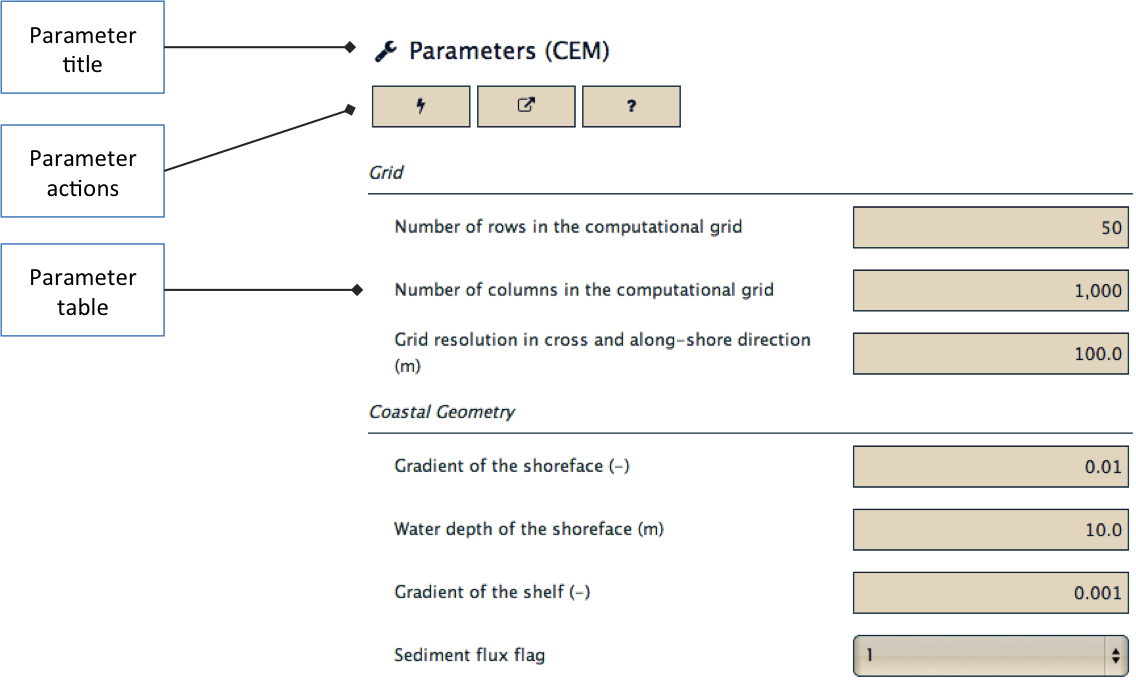1136x700 pixels.
Task: Click the external link action button
Action: (526, 107)
